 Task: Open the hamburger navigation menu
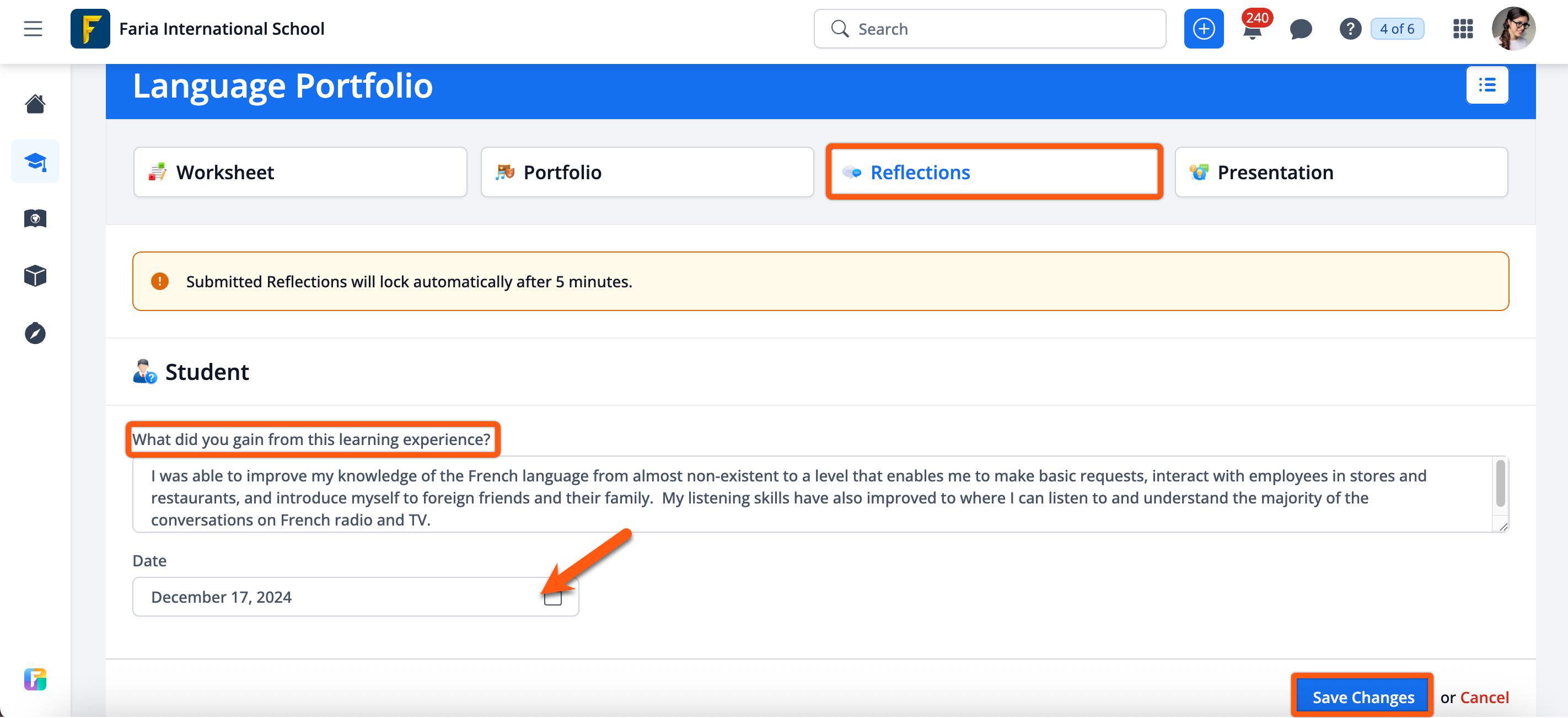pyautogui.click(x=33, y=29)
